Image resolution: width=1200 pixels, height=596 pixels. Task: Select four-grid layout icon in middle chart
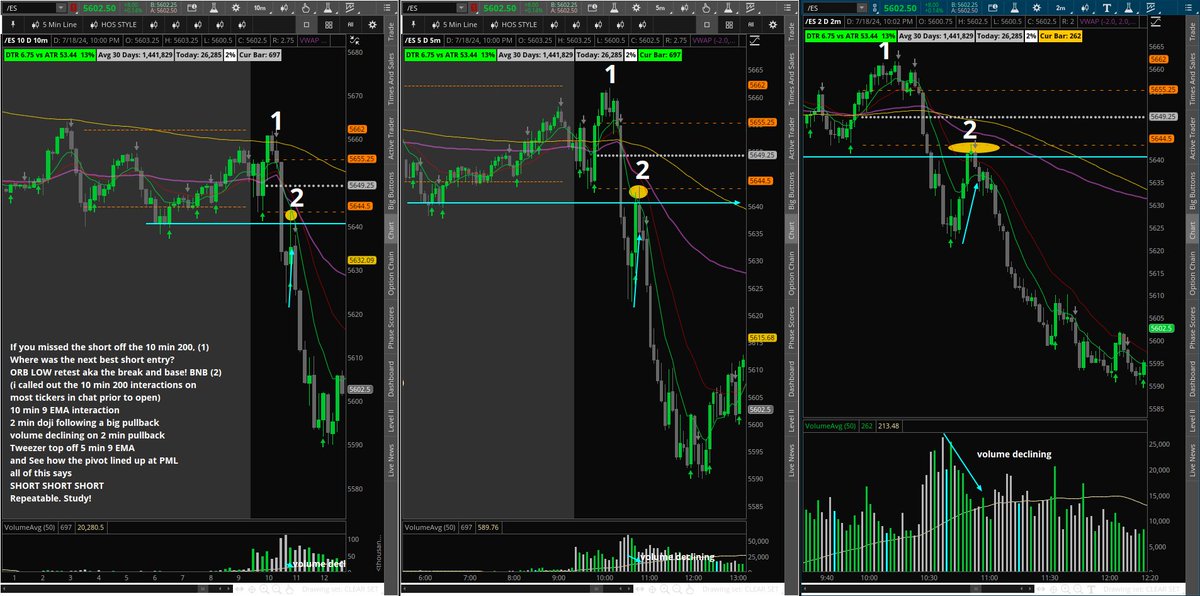point(729,25)
